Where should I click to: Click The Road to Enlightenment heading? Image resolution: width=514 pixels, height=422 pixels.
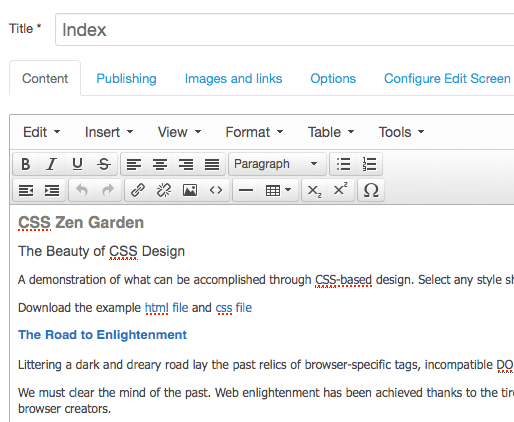click(x=102, y=335)
